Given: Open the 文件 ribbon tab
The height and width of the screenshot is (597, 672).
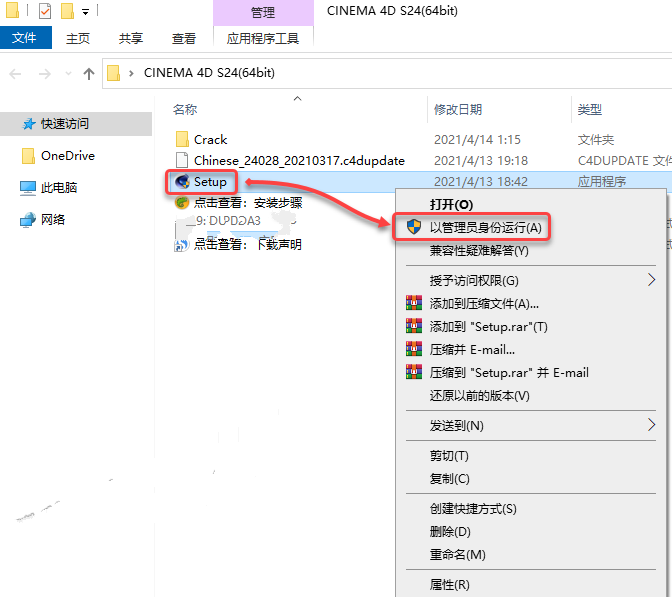Looking at the screenshot, I should tap(25, 38).
